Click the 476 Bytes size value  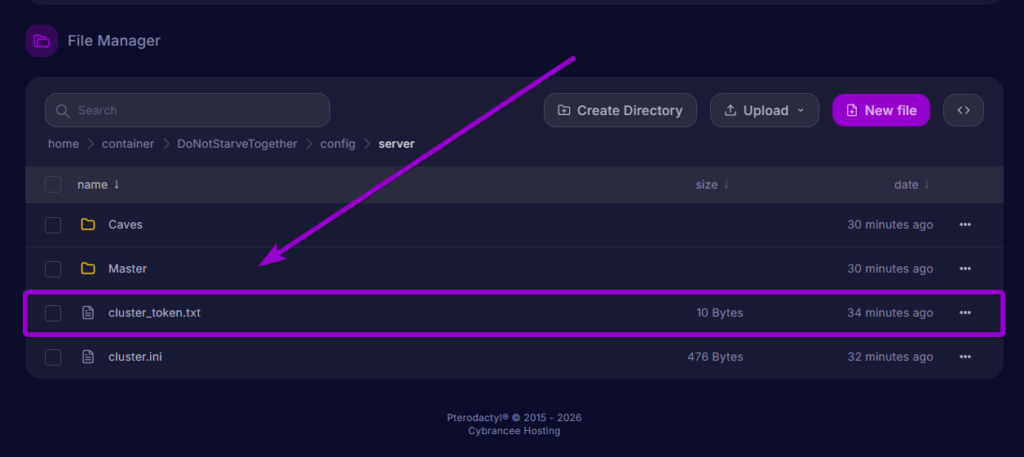point(715,357)
